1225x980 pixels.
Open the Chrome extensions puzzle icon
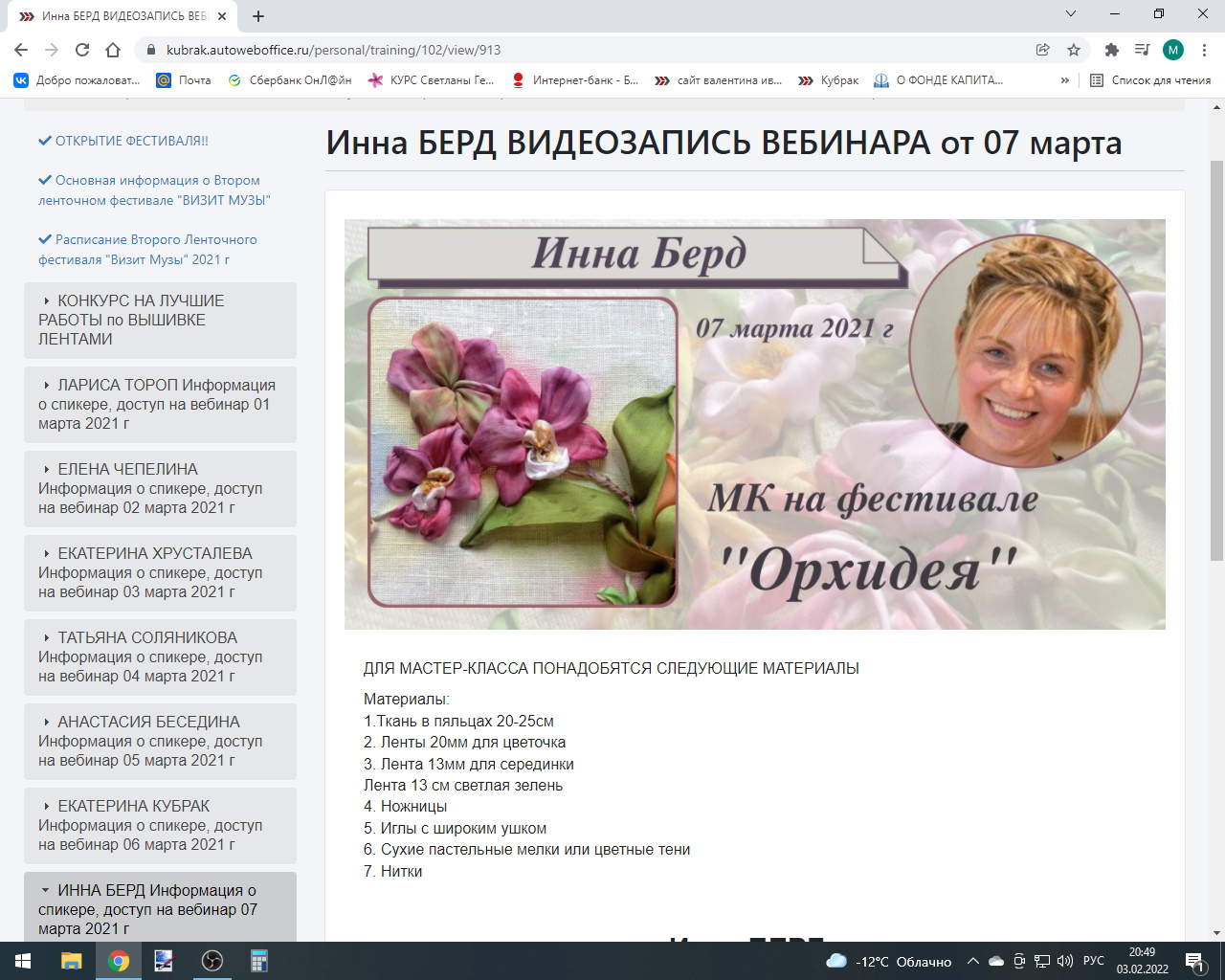[x=1111, y=50]
